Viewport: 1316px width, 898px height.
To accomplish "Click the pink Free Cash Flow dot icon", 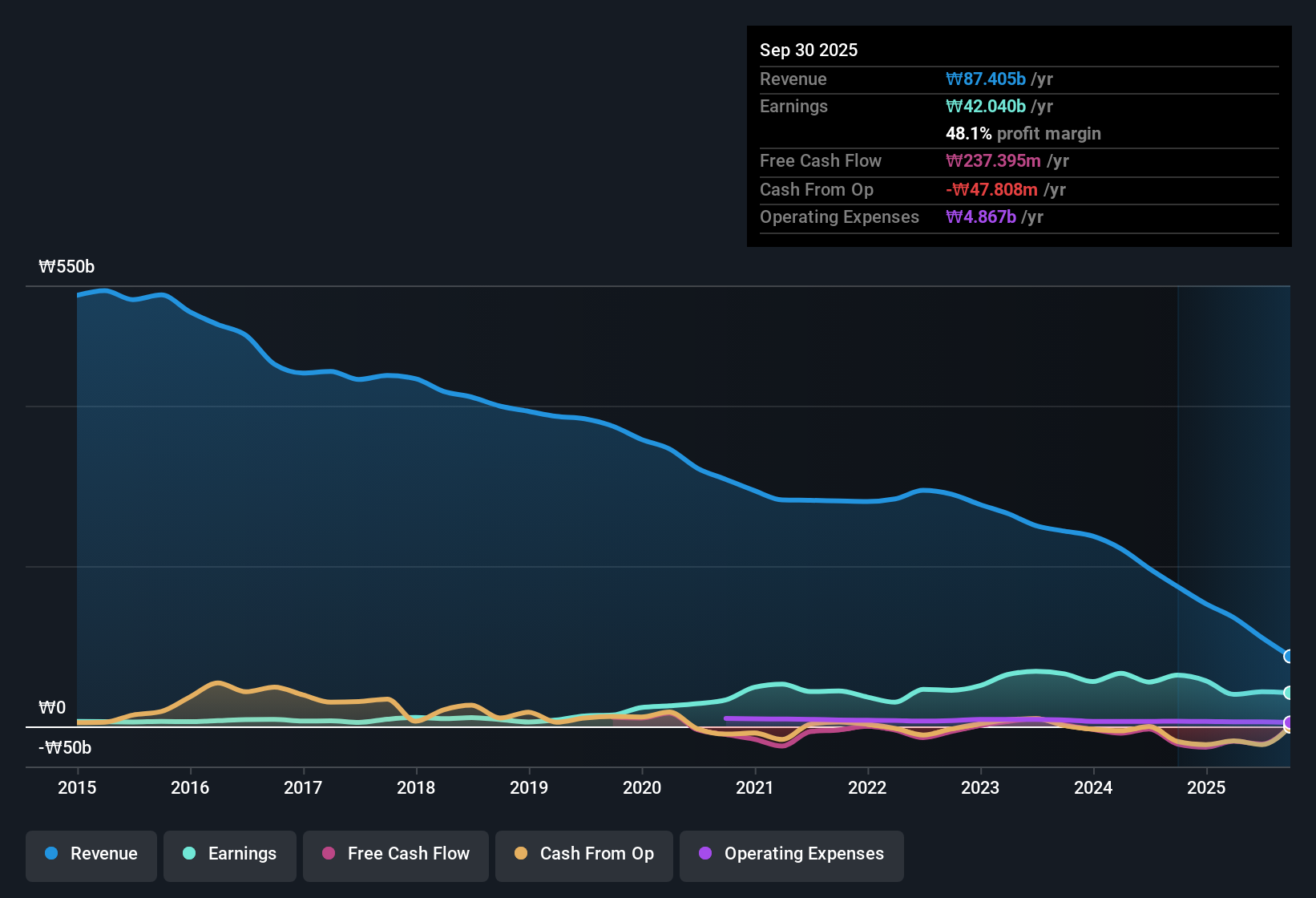I will coord(329,854).
